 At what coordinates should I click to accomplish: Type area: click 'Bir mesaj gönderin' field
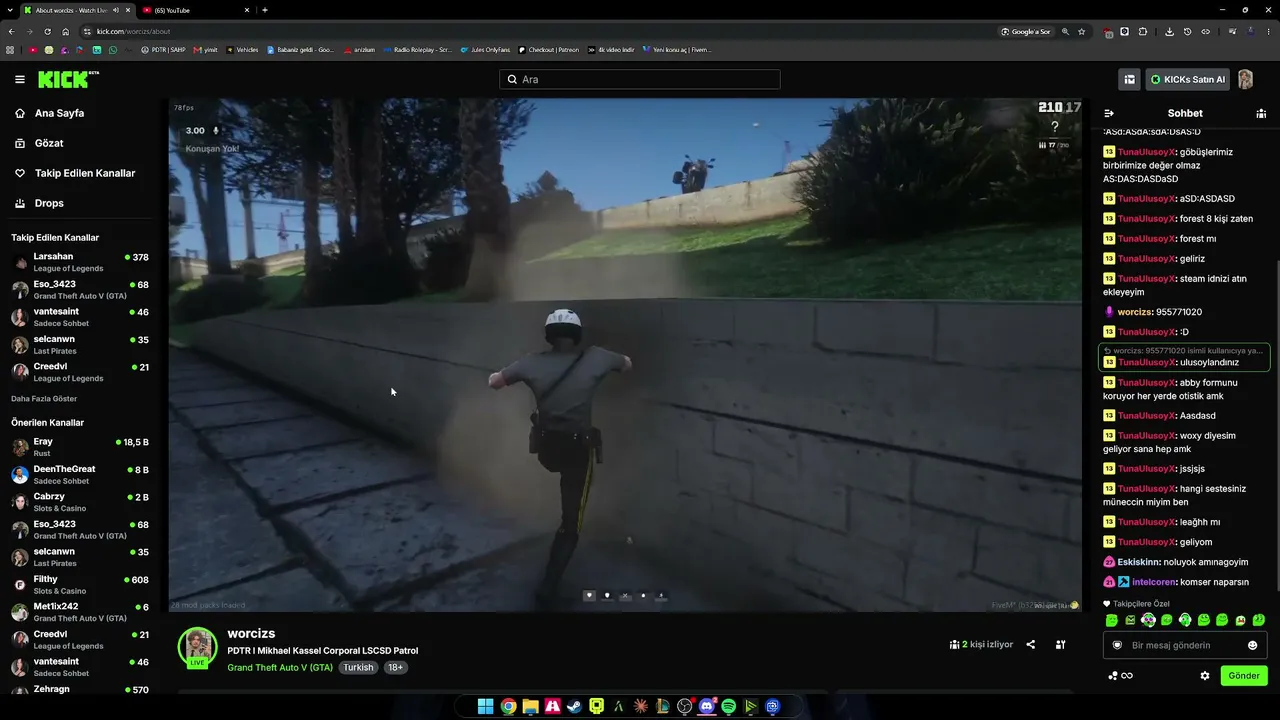[x=1185, y=645]
